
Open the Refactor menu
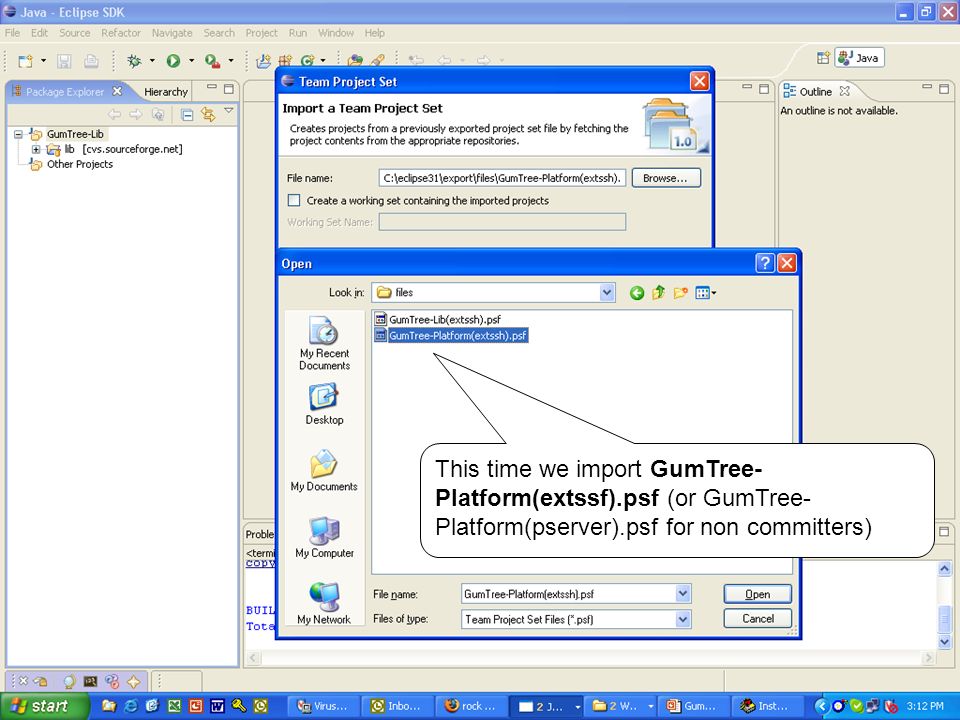click(x=121, y=33)
